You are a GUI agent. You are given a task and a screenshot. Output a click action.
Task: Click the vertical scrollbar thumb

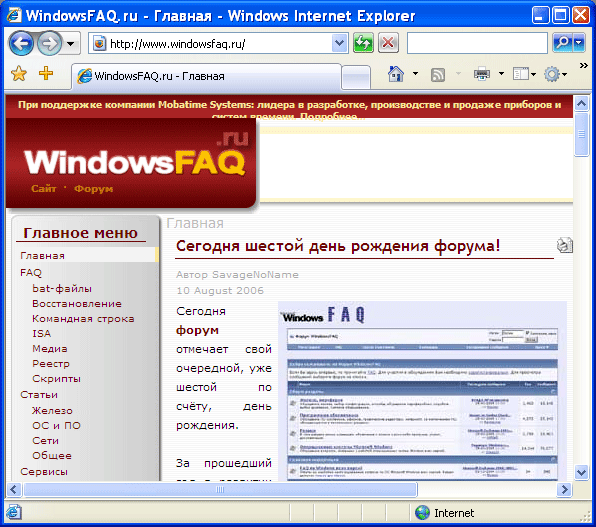(x=582, y=134)
